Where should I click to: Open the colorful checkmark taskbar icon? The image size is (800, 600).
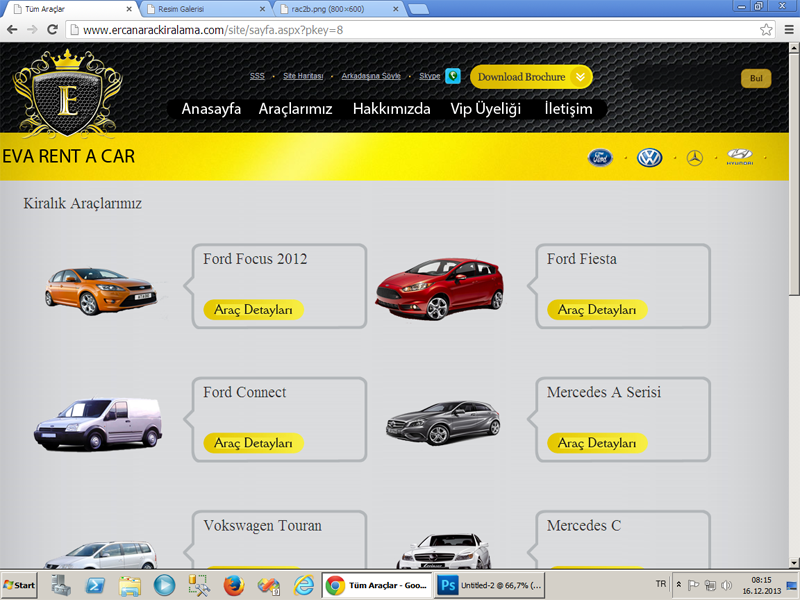(x=268, y=585)
